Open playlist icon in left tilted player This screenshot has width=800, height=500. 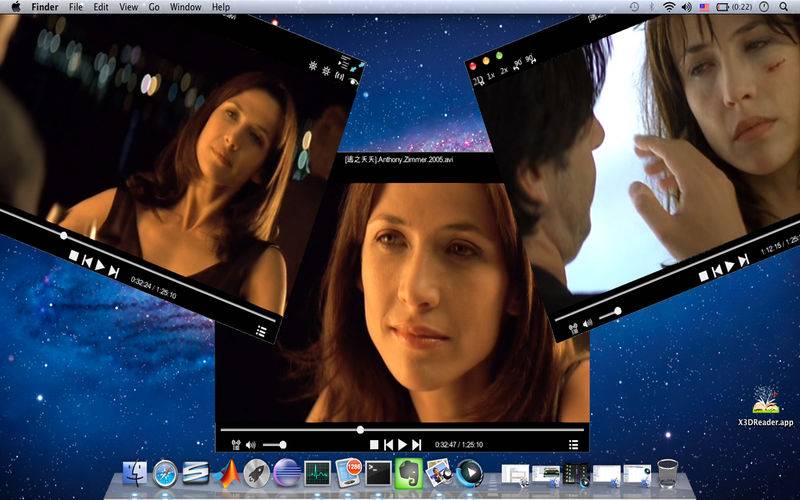(x=261, y=331)
